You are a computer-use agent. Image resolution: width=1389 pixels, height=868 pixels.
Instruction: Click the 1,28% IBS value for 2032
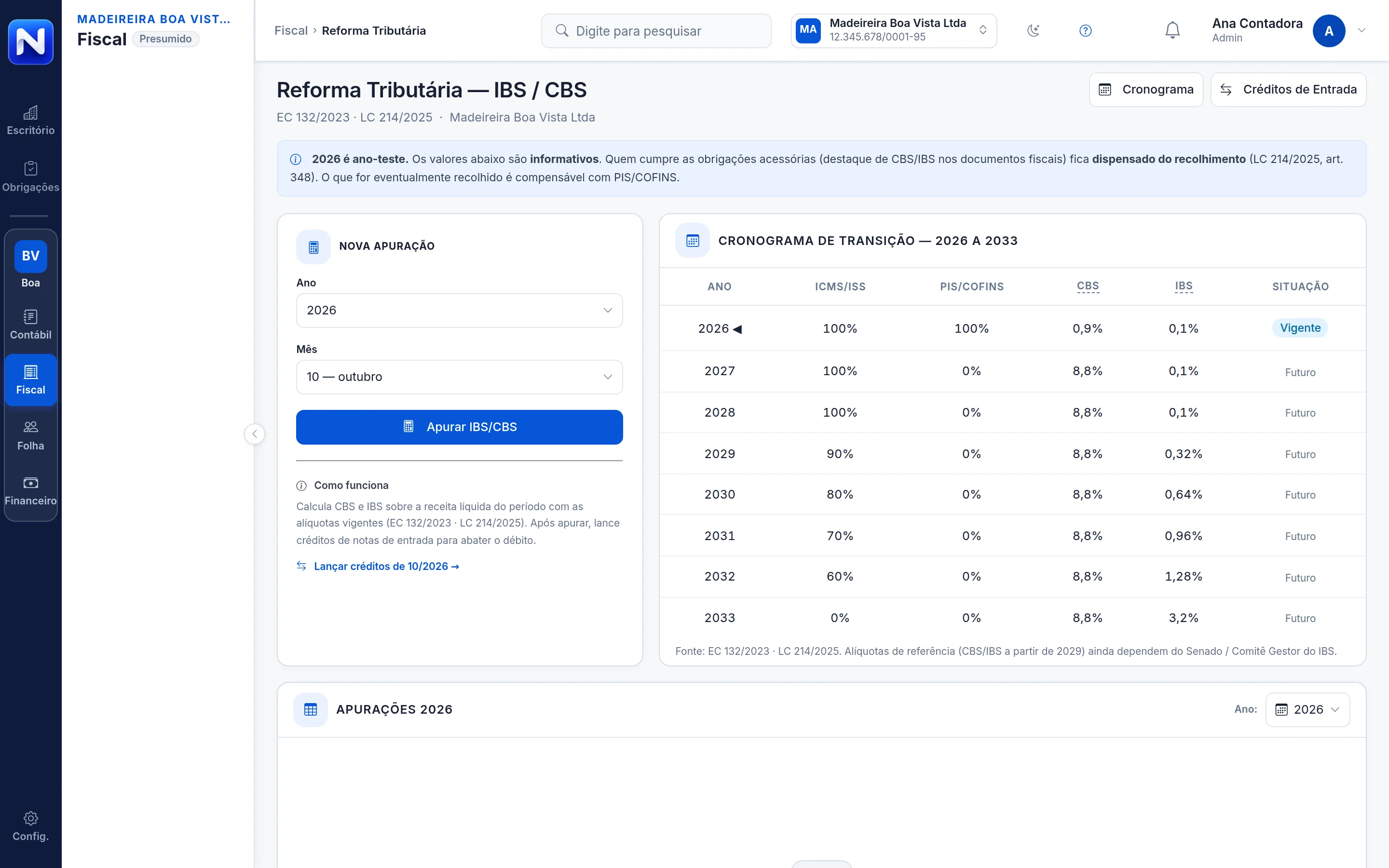pos(1184,576)
